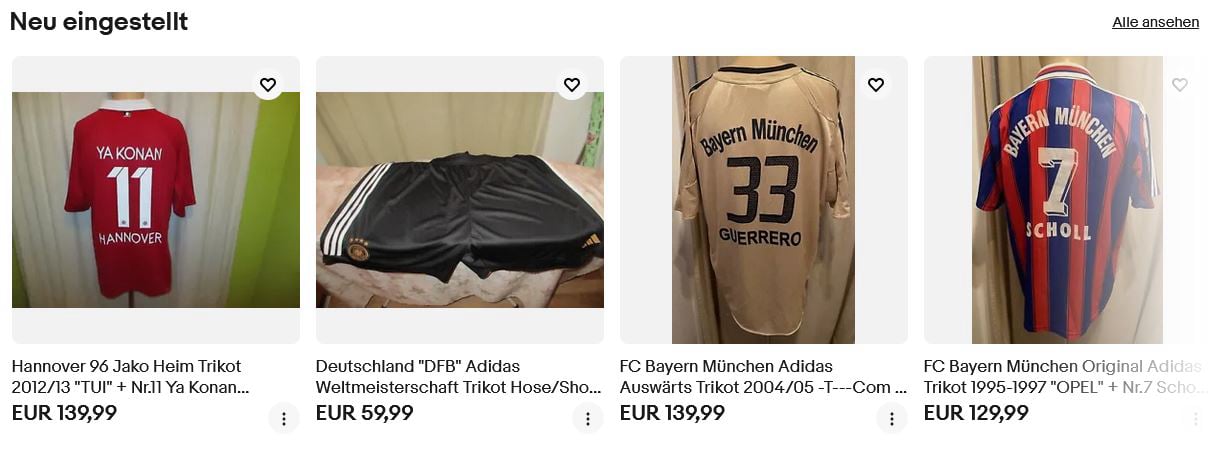Open more options for DFB shorts listing
The height and width of the screenshot is (455, 1225).
[x=588, y=419]
